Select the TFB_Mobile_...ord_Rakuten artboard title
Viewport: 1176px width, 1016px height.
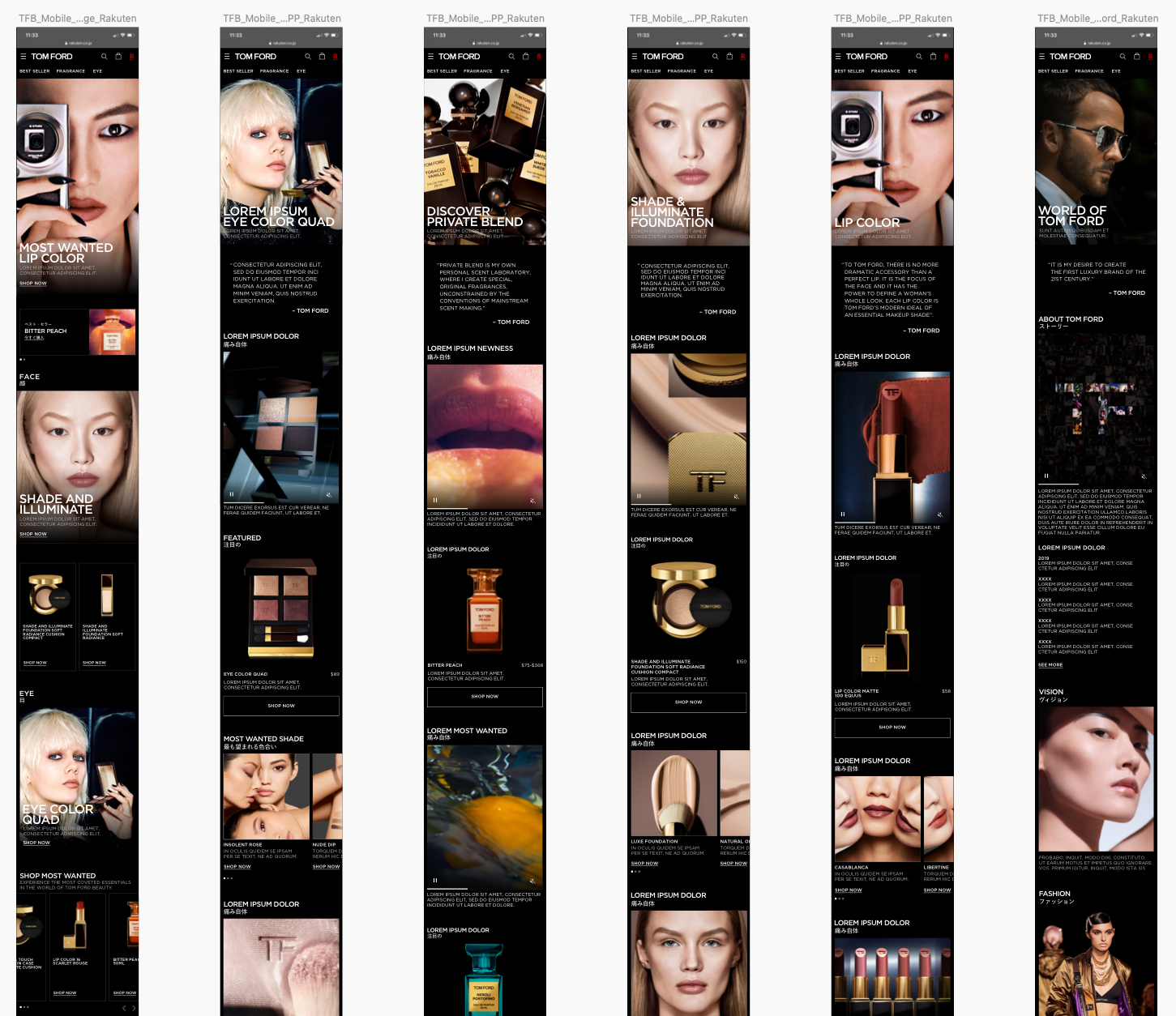(x=1098, y=18)
